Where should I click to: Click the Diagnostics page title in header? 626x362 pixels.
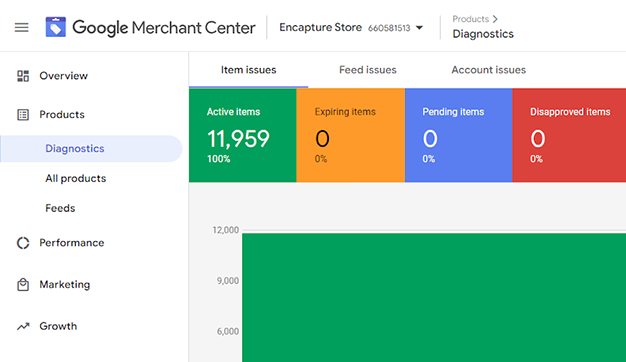point(483,34)
